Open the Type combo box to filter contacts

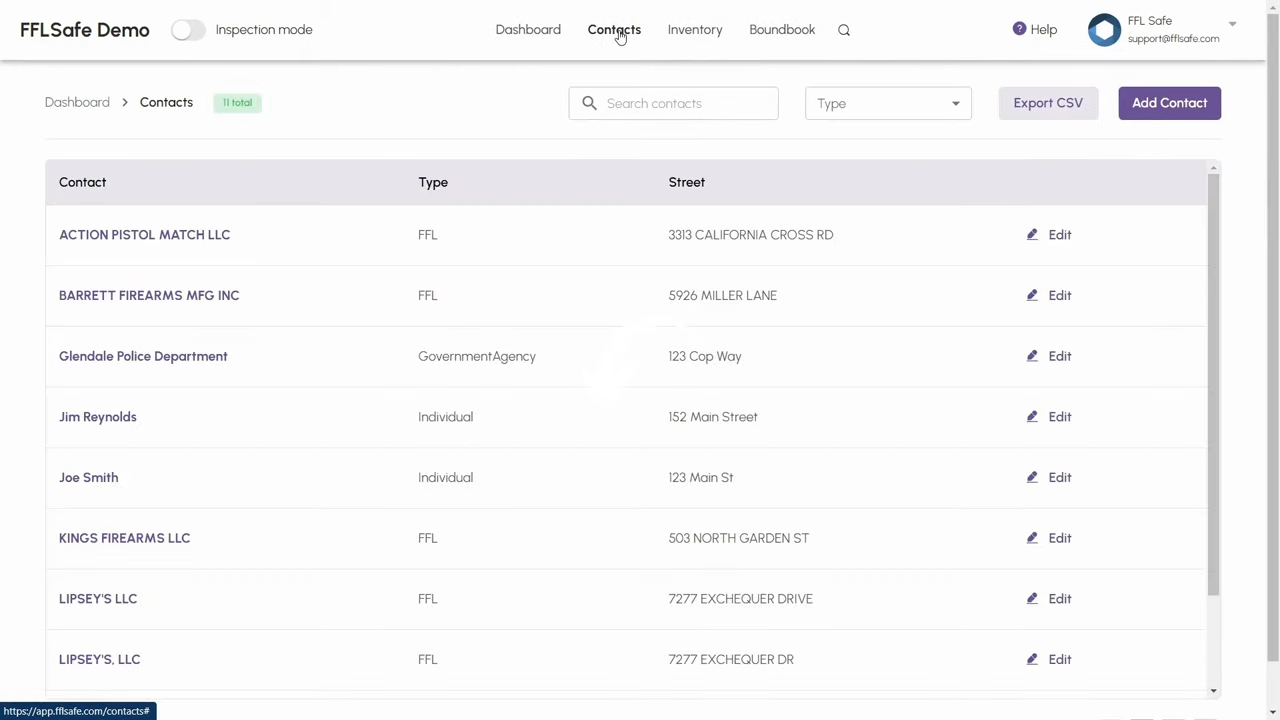(887, 103)
